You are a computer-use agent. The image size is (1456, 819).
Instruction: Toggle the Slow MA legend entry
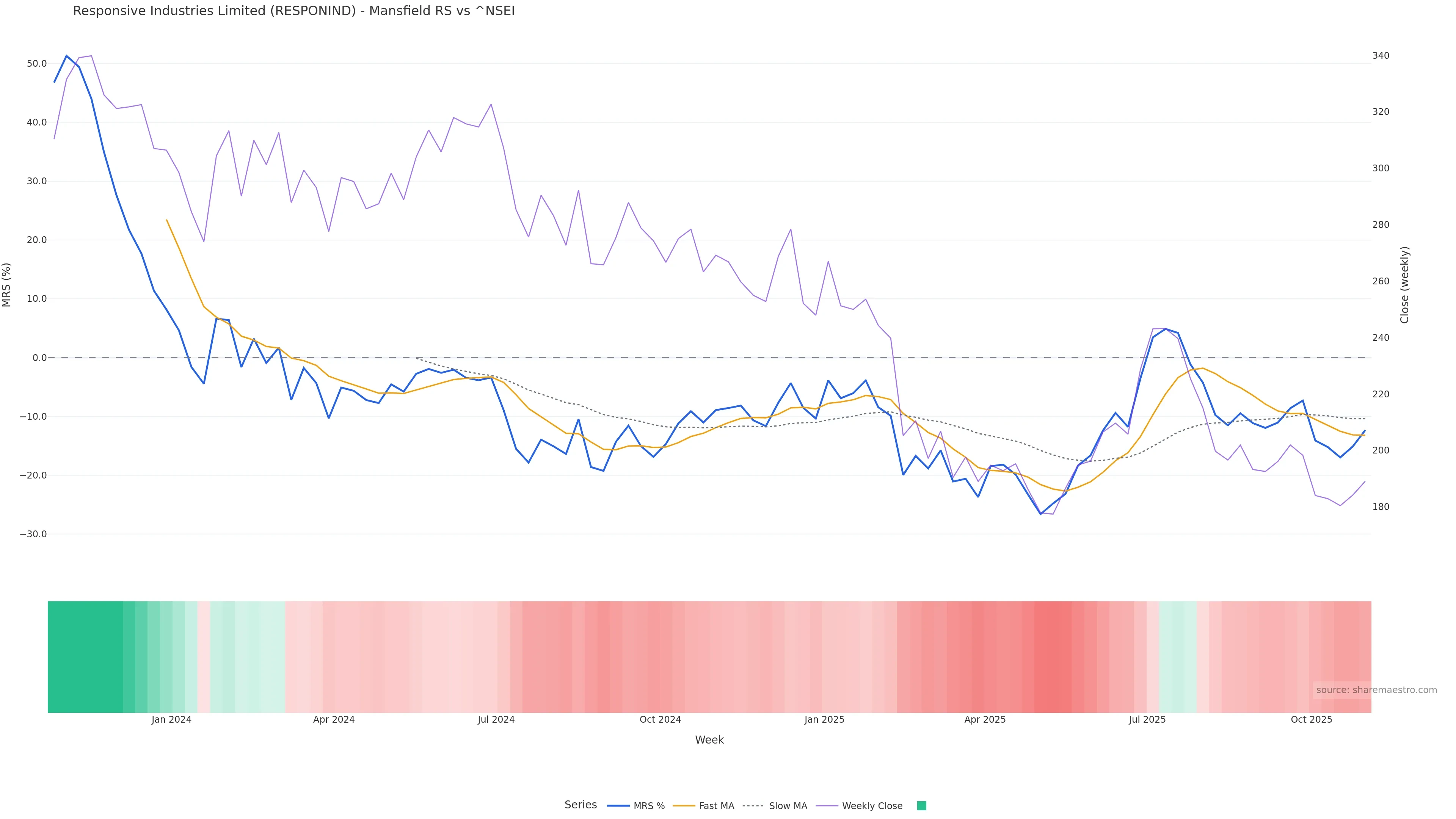pyautogui.click(x=788, y=806)
